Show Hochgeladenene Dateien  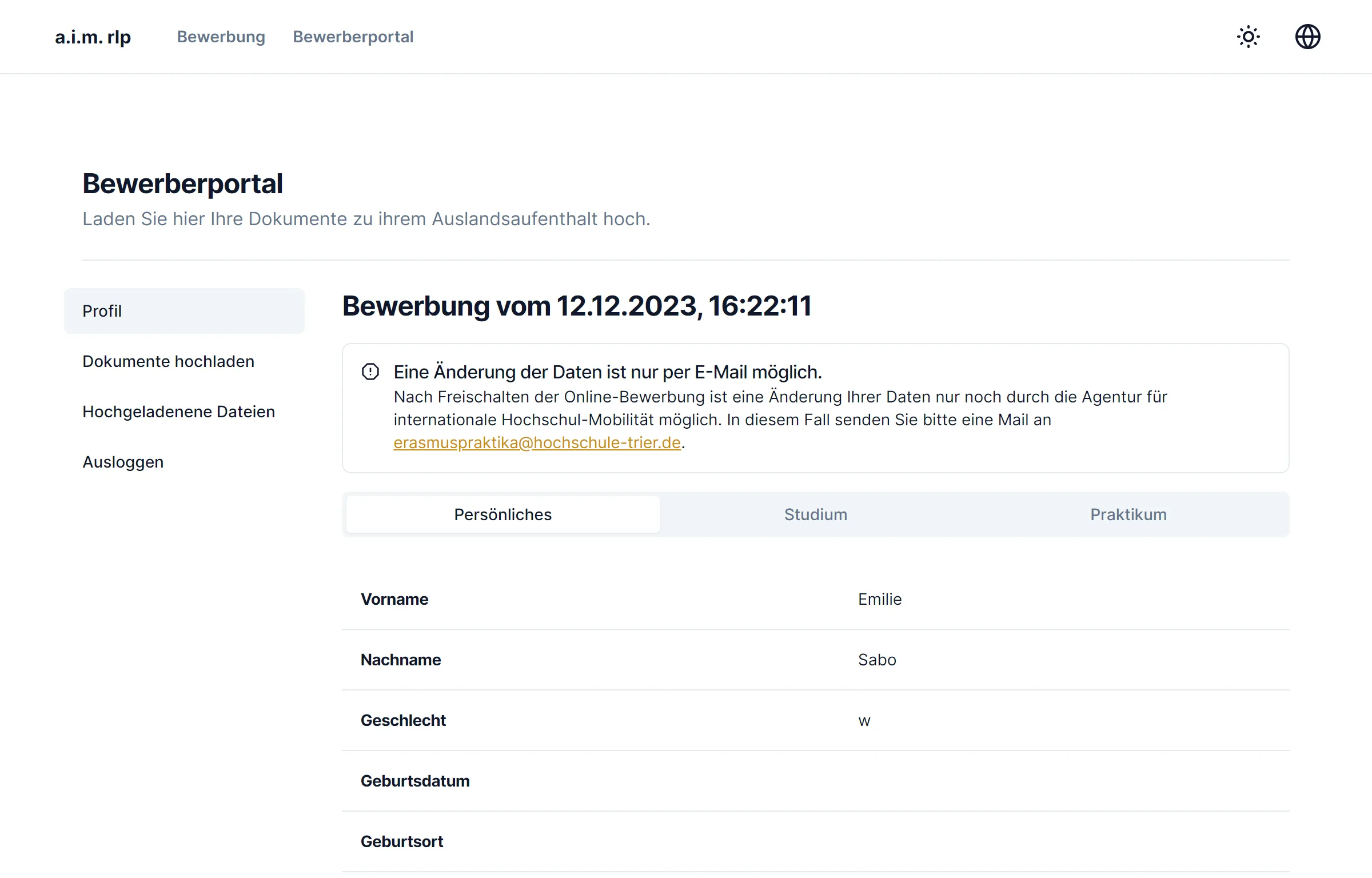click(x=179, y=411)
